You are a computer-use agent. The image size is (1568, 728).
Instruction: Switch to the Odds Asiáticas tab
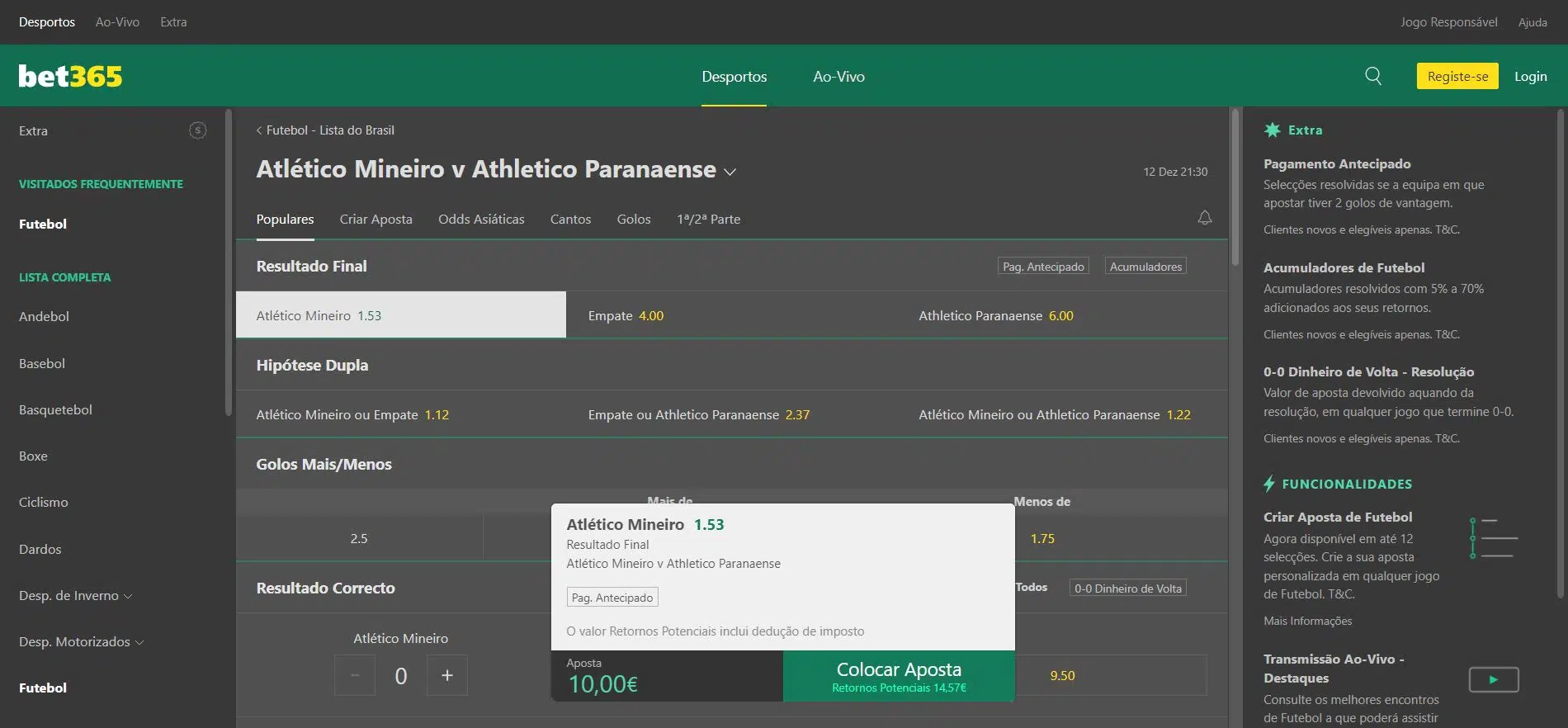click(x=481, y=219)
